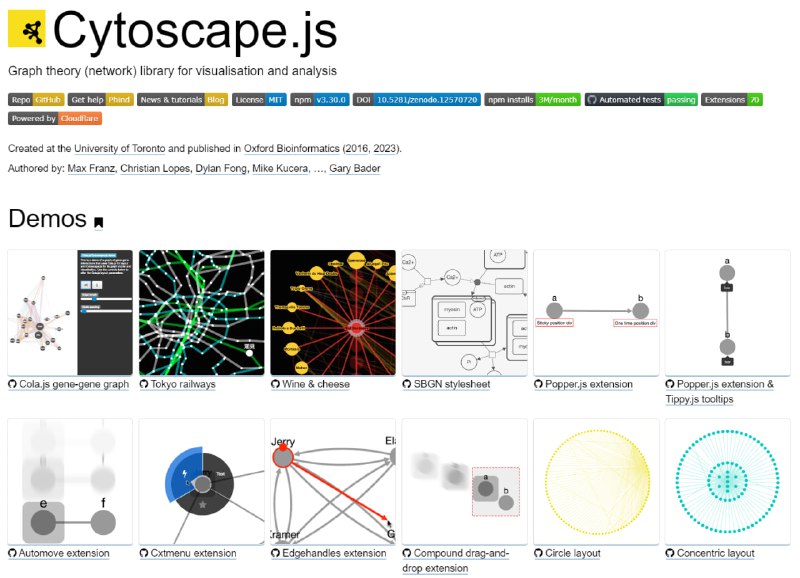Click the Extensions 70 badge
The width and height of the screenshot is (800, 578).
[732, 99]
